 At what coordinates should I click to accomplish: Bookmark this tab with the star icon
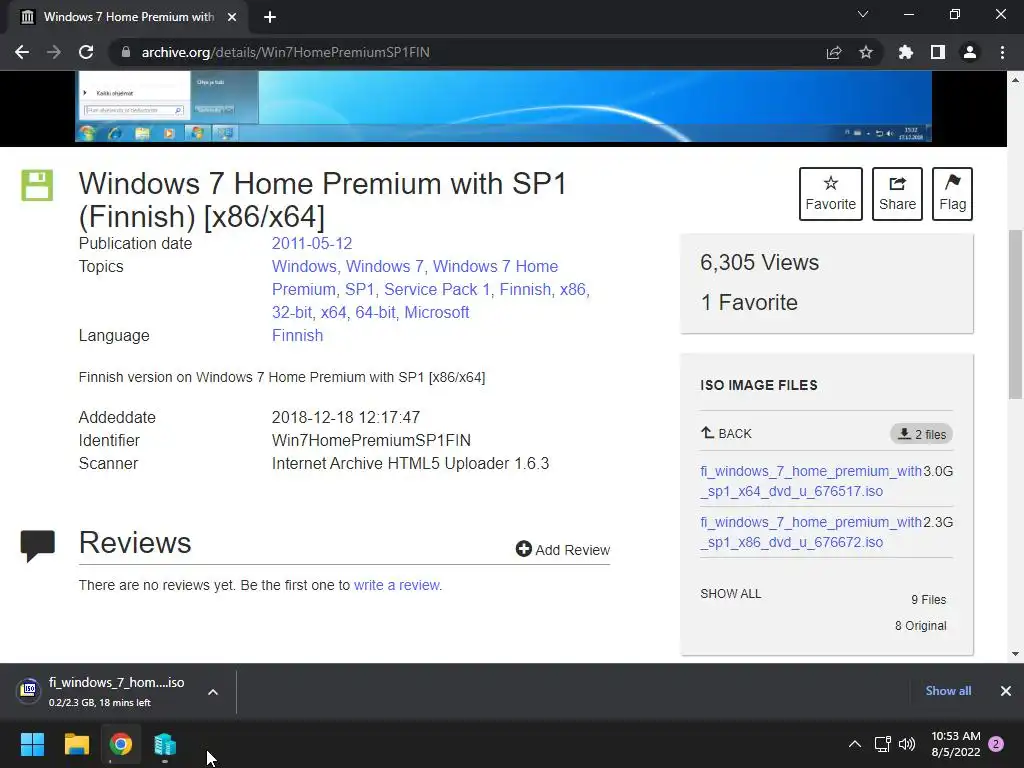point(866,52)
